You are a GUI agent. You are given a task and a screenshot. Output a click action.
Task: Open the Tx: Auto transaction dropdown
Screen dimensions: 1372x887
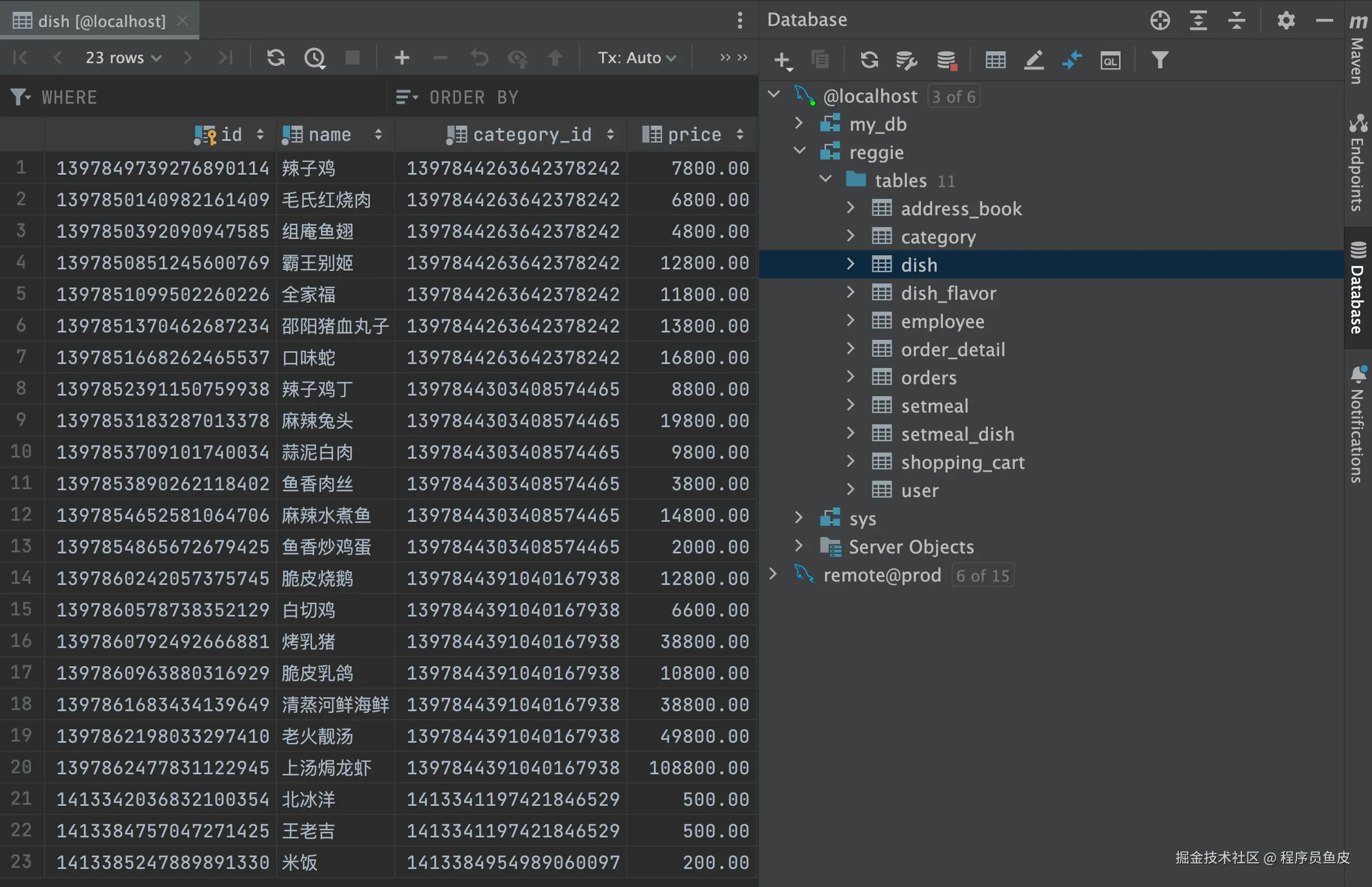point(636,57)
